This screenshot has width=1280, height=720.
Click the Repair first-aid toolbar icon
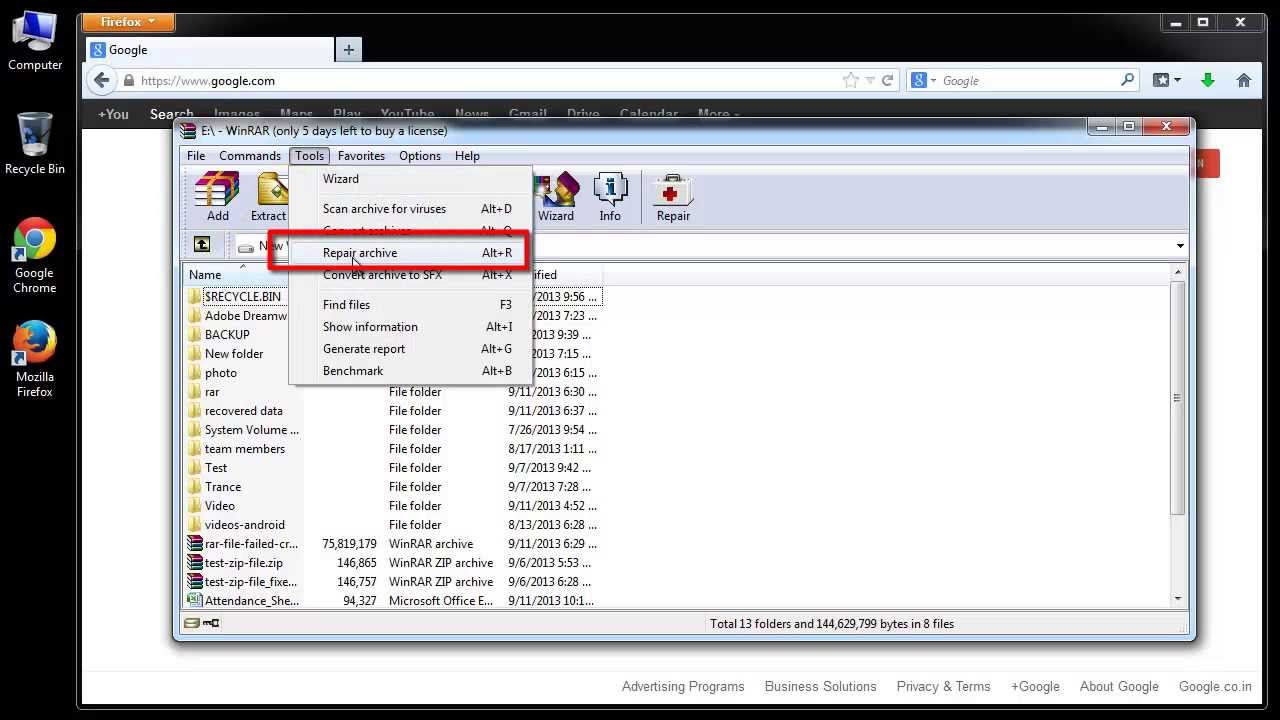(673, 197)
